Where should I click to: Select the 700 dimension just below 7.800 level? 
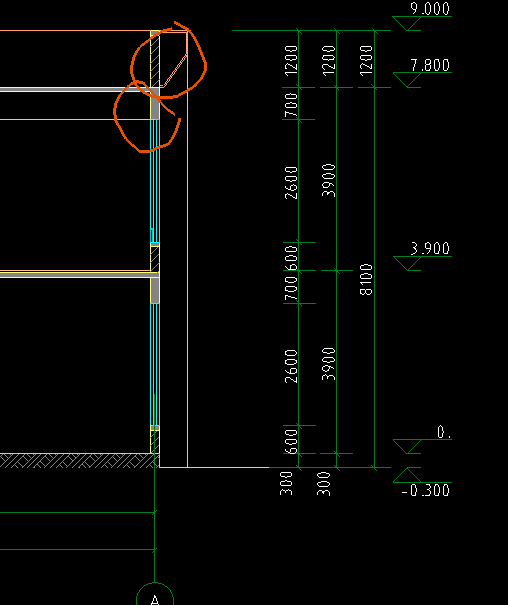[x=291, y=105]
